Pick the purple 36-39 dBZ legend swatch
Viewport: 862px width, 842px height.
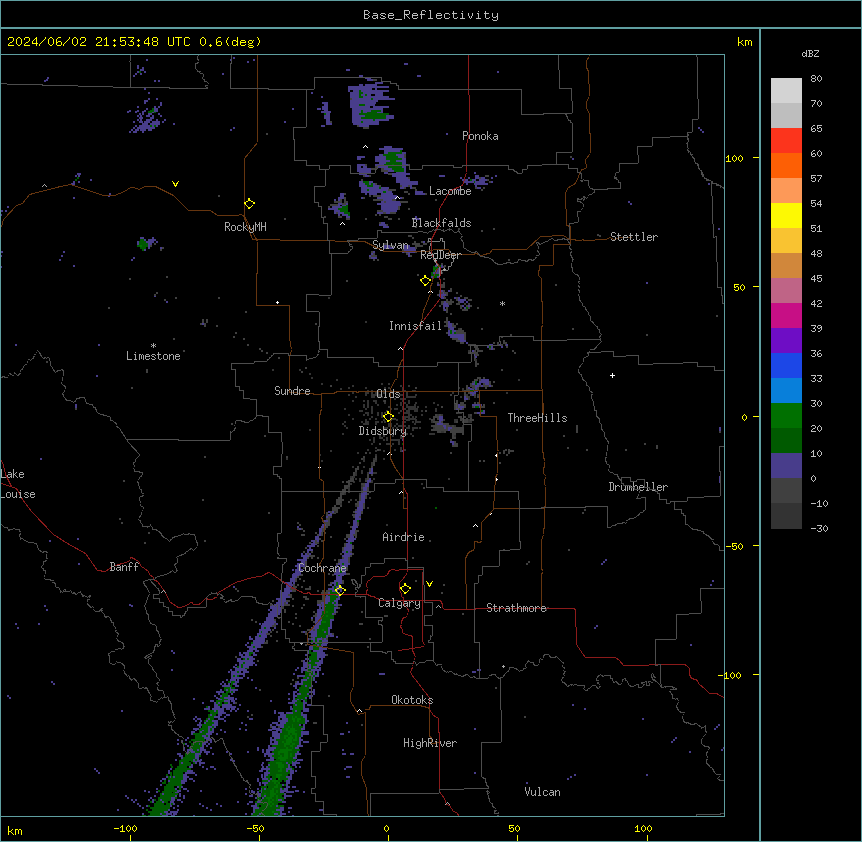(x=786, y=341)
